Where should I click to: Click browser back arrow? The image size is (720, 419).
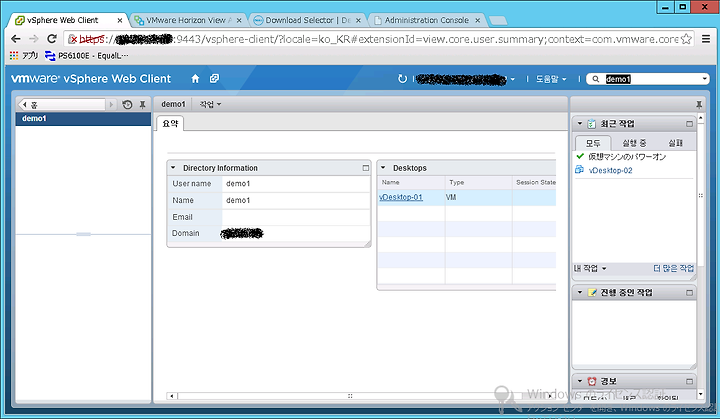[x=16, y=39]
